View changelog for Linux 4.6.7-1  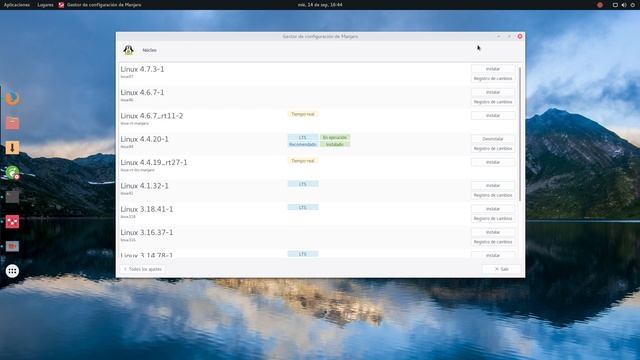(493, 102)
